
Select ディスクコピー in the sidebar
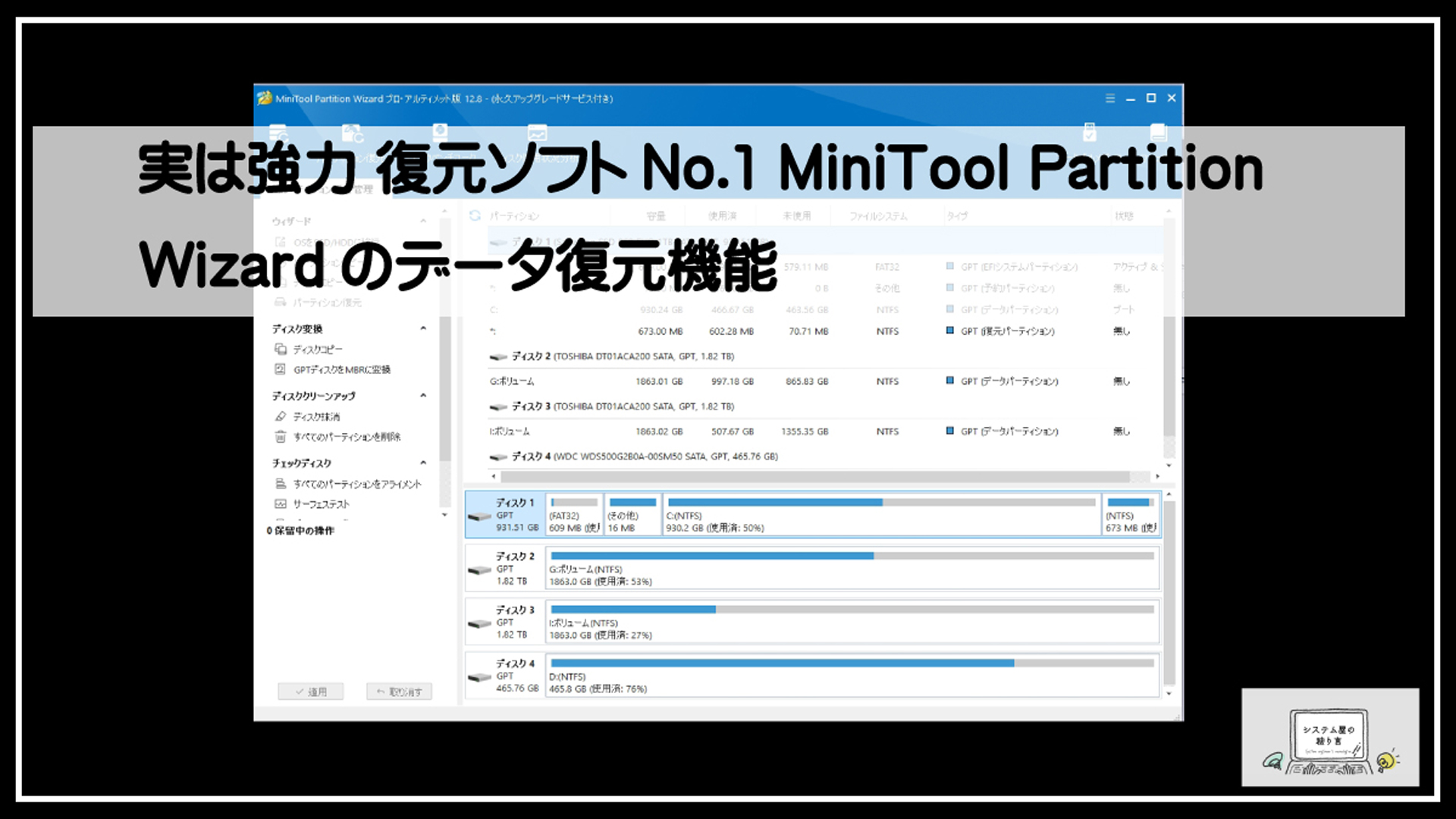coord(318,350)
